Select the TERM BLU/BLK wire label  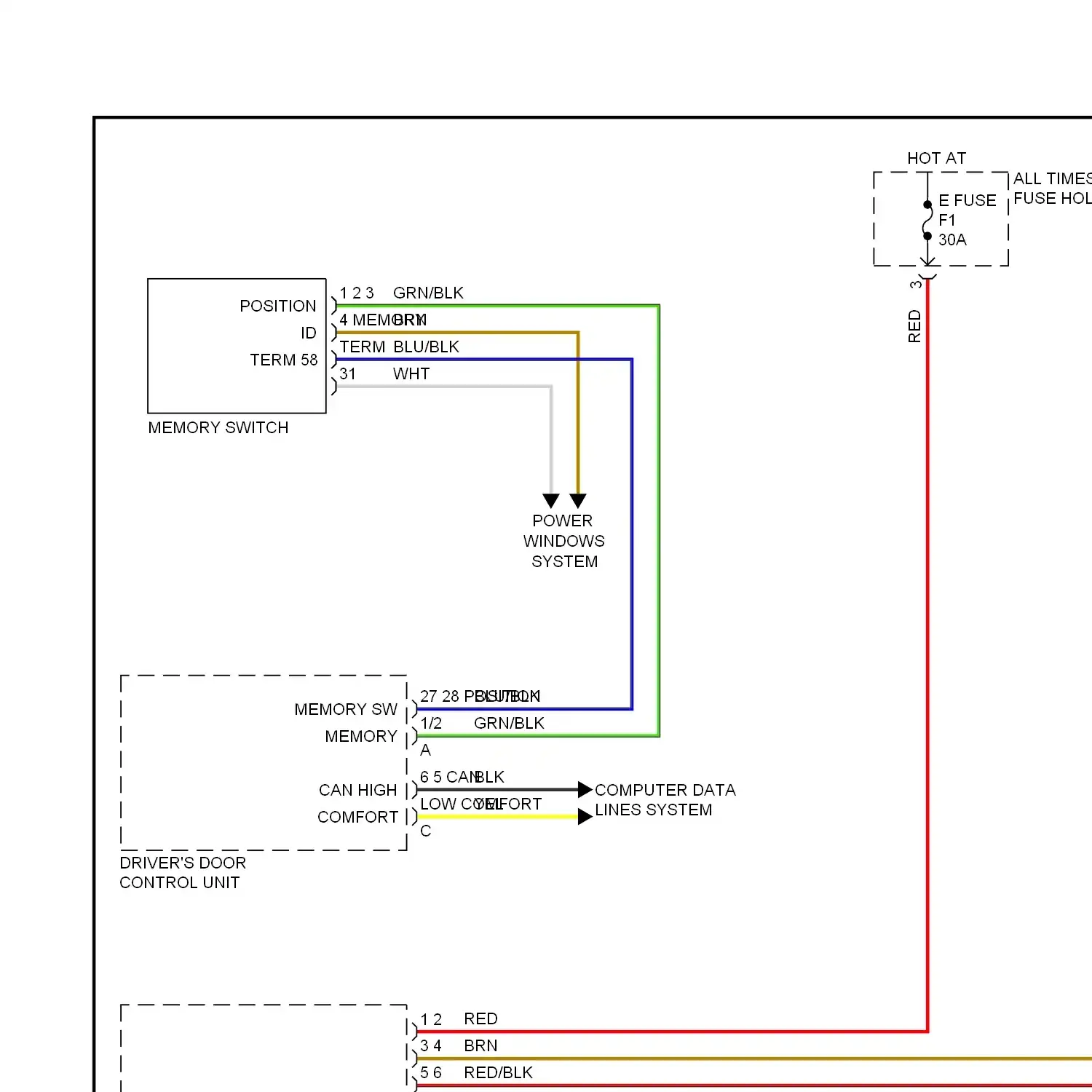point(399,347)
